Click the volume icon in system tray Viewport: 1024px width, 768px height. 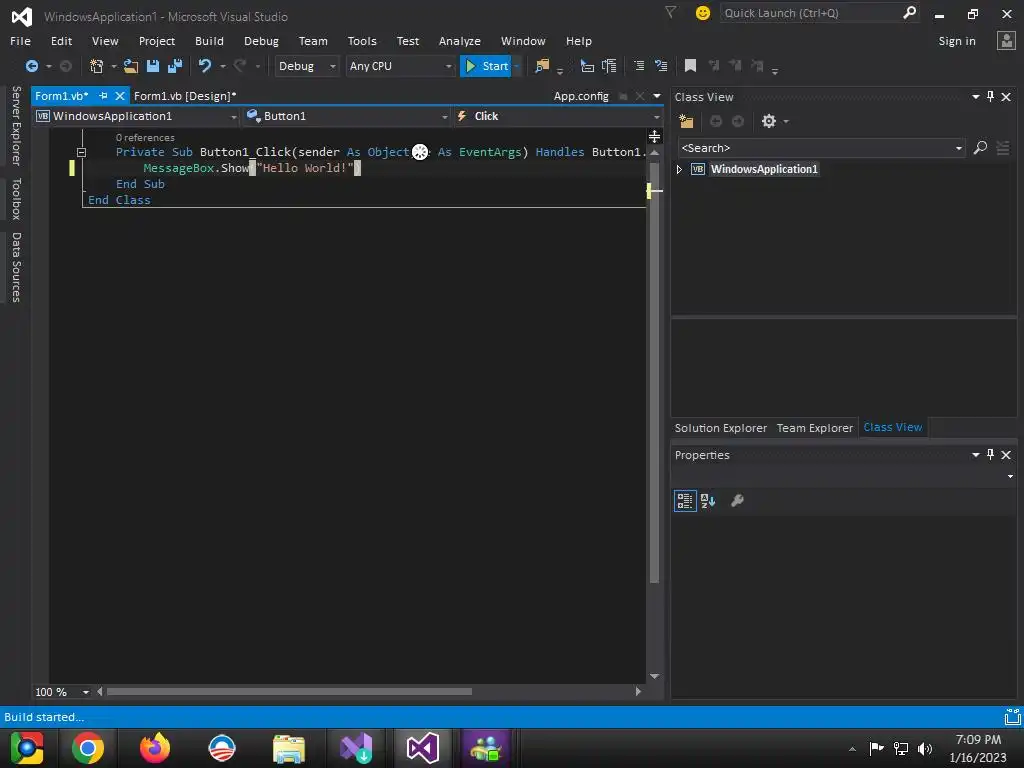click(x=925, y=749)
